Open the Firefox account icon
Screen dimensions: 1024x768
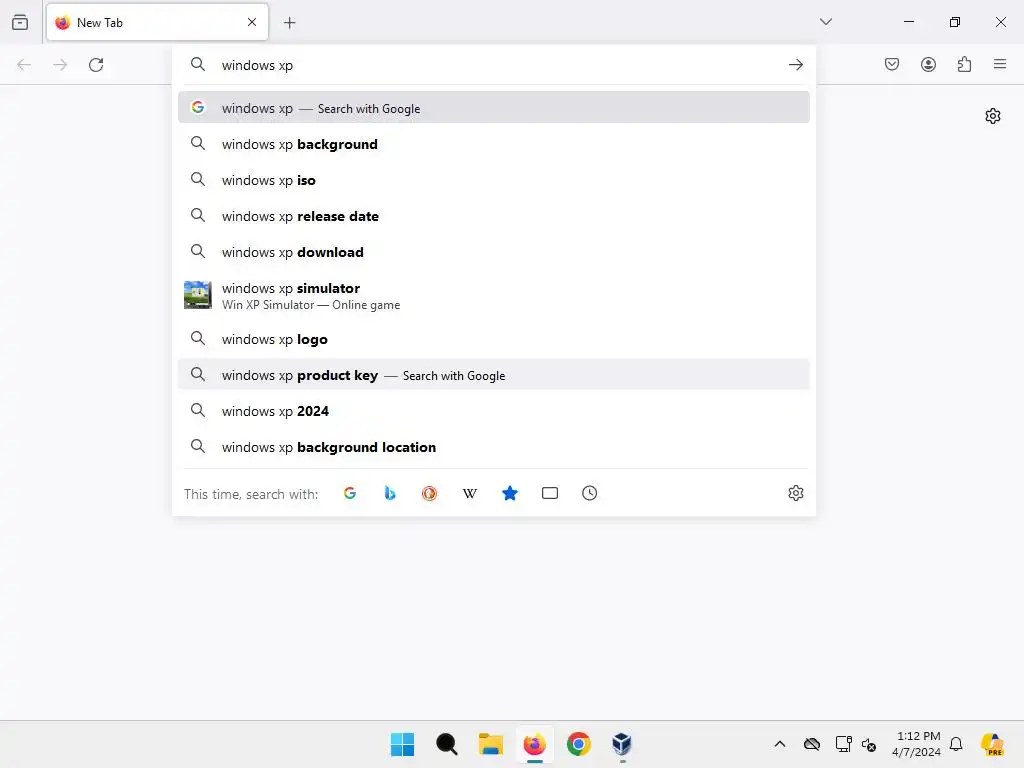[x=928, y=64]
